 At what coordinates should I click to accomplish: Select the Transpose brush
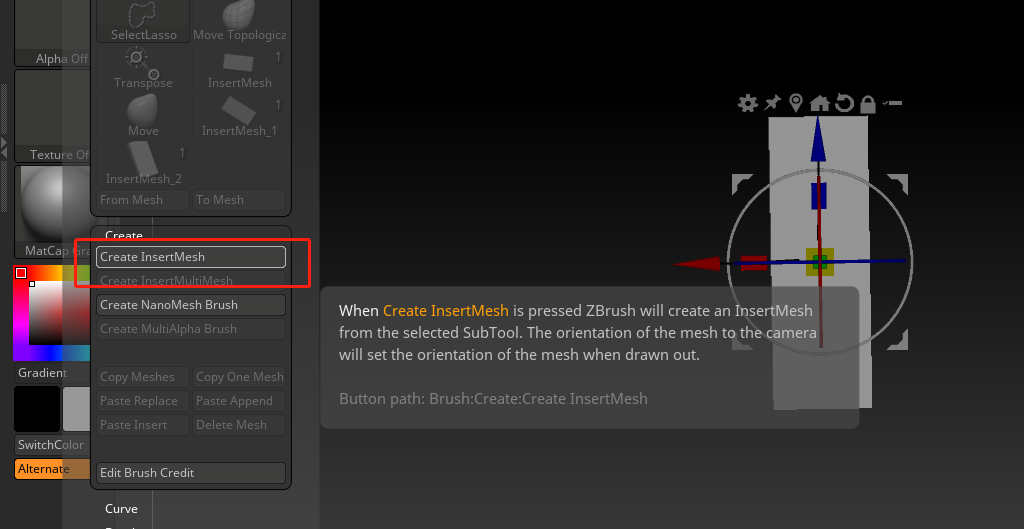tap(143, 68)
